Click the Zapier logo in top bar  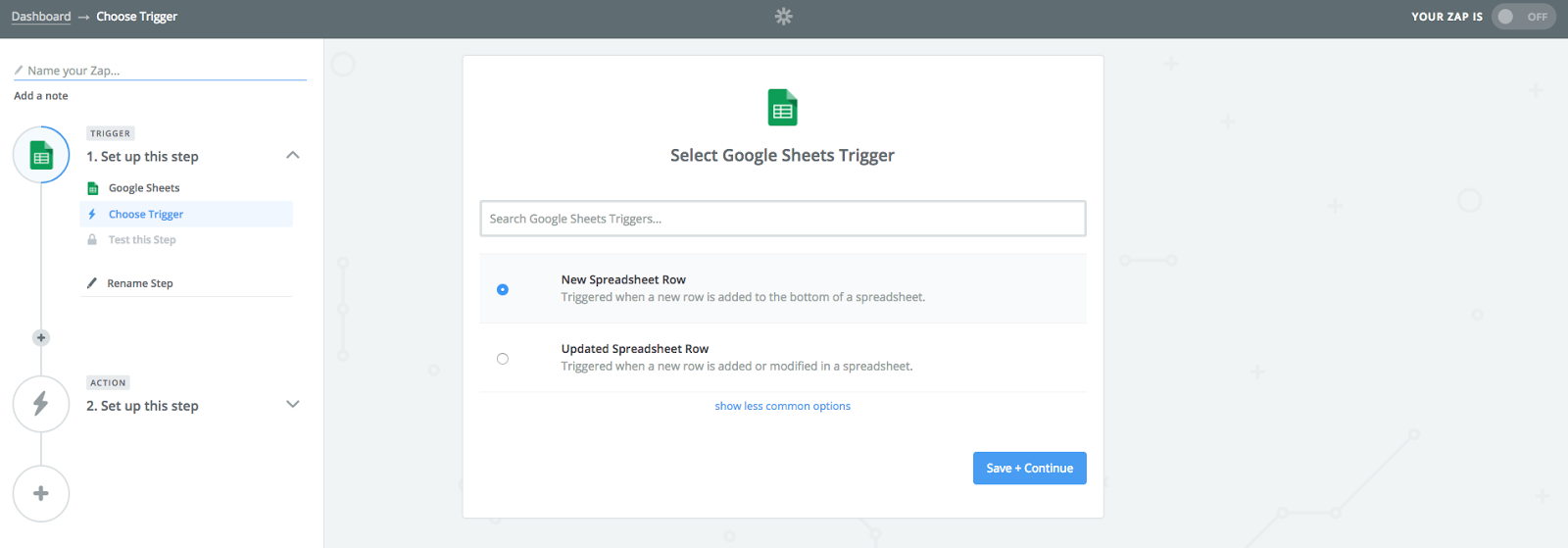pyautogui.click(x=783, y=17)
